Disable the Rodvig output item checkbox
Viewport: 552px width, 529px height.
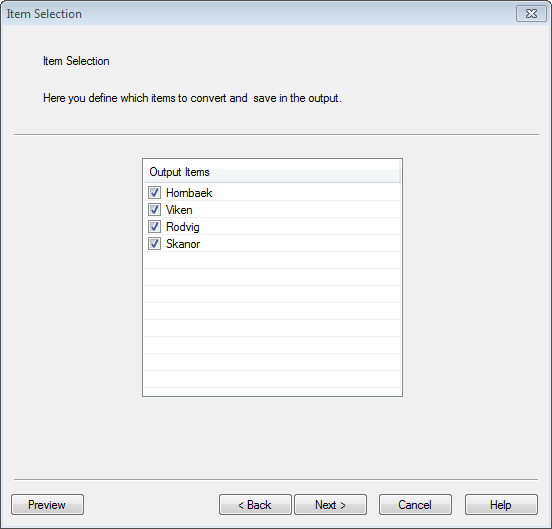point(154,226)
